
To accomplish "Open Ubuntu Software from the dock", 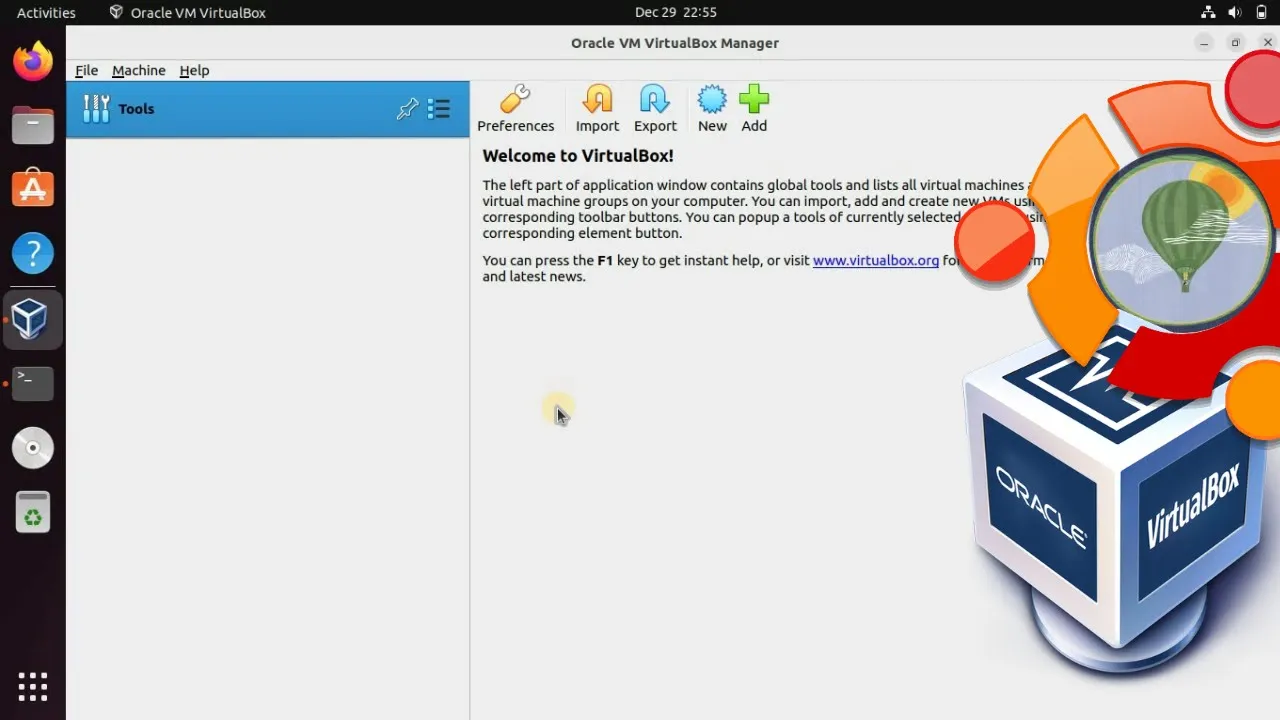I will pyautogui.click(x=33, y=189).
